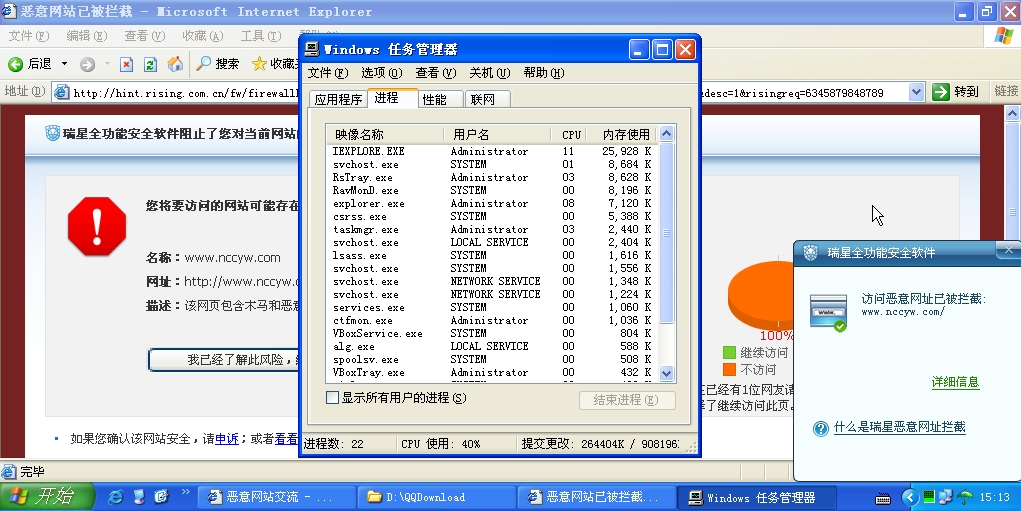
Task: Click the page icon in the address bar
Action: [62, 92]
